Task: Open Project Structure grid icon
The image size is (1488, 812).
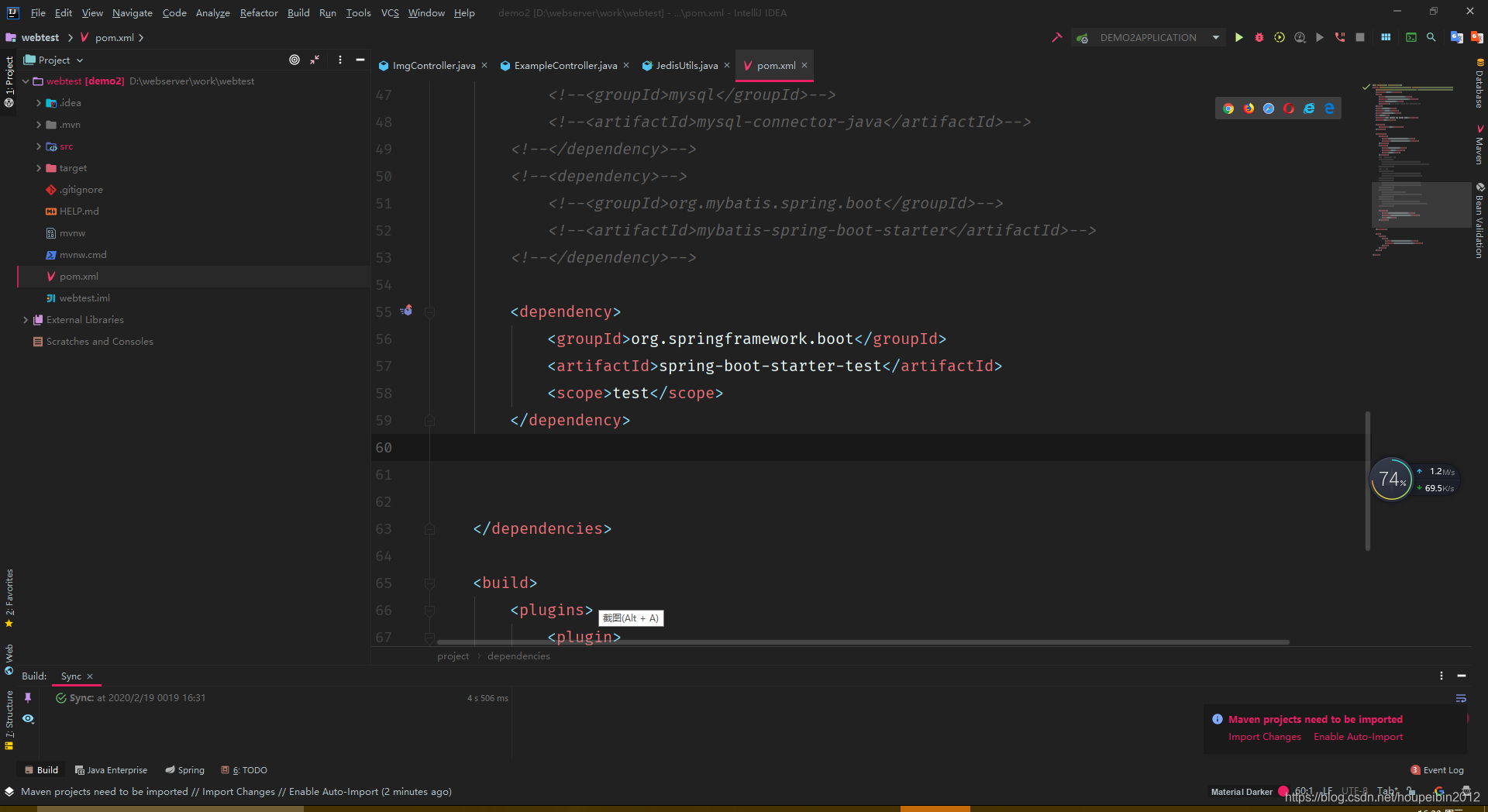Action: tap(1386, 37)
